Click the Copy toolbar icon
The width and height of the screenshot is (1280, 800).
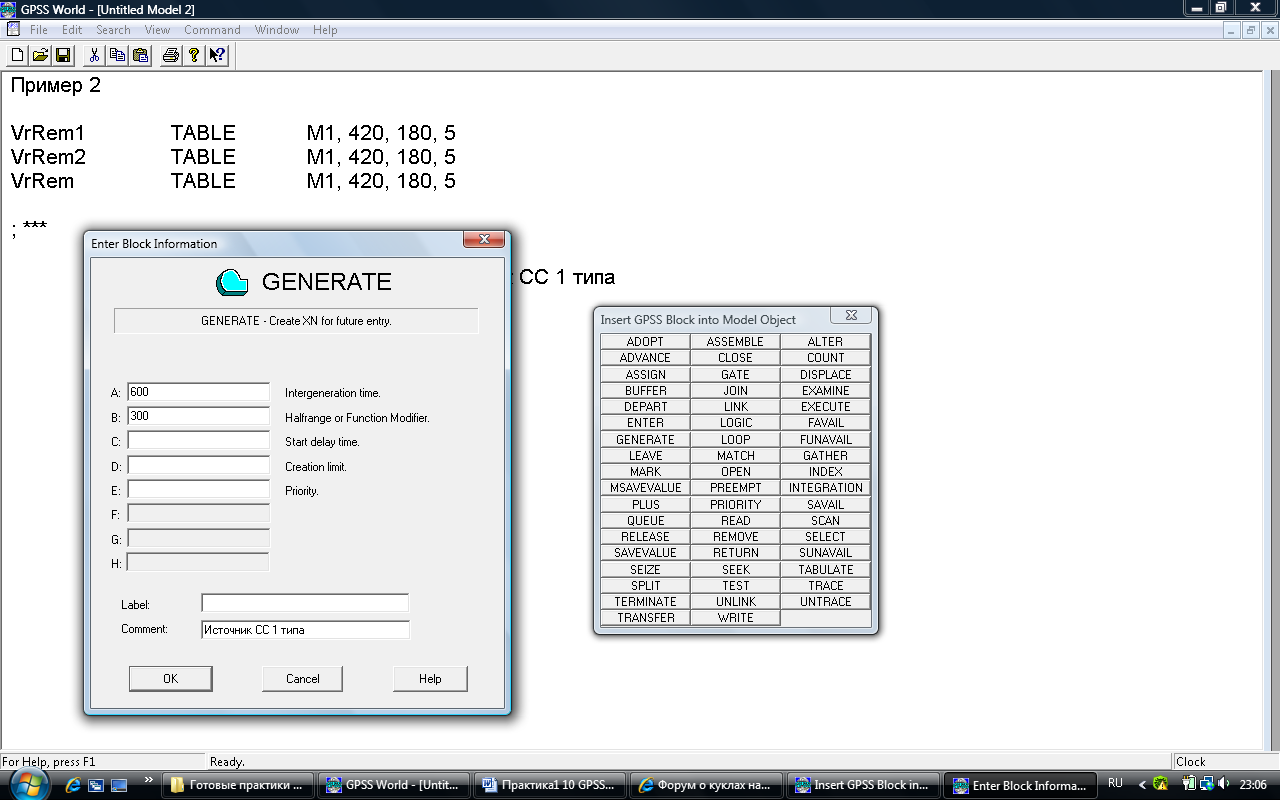coord(117,55)
